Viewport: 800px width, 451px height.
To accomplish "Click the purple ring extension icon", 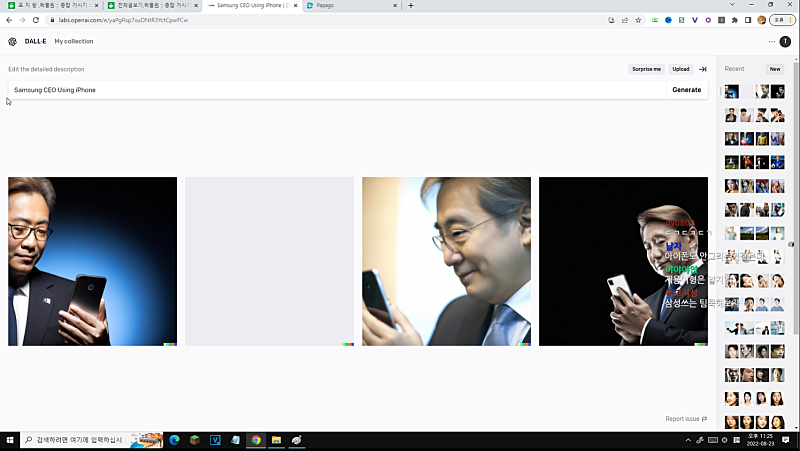I will click(x=708, y=20).
